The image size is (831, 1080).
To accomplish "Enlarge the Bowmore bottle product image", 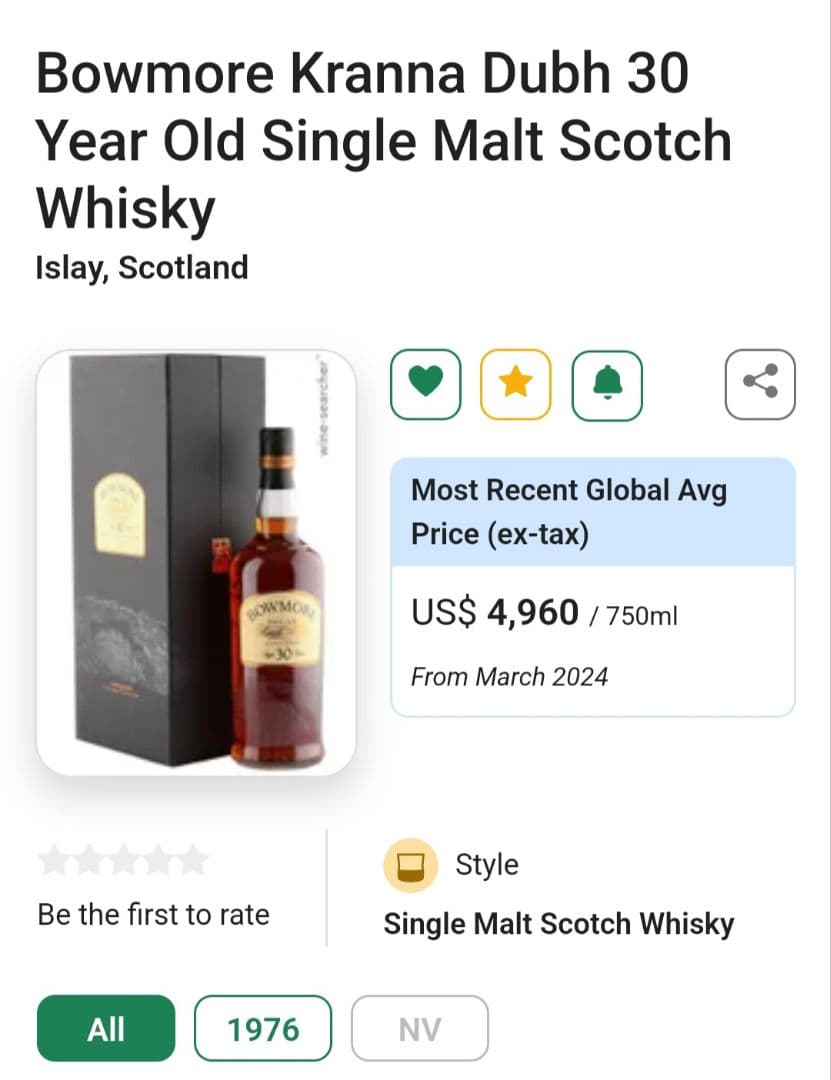I will click(196, 562).
